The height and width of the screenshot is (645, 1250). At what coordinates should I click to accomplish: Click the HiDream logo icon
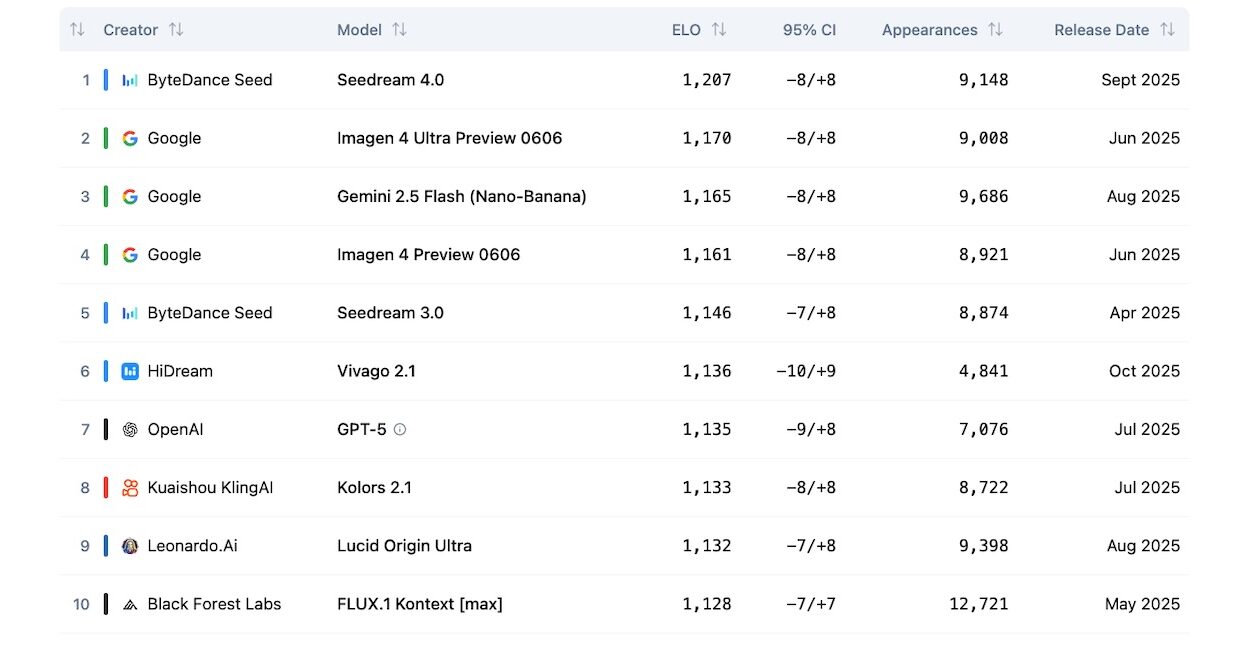point(130,371)
